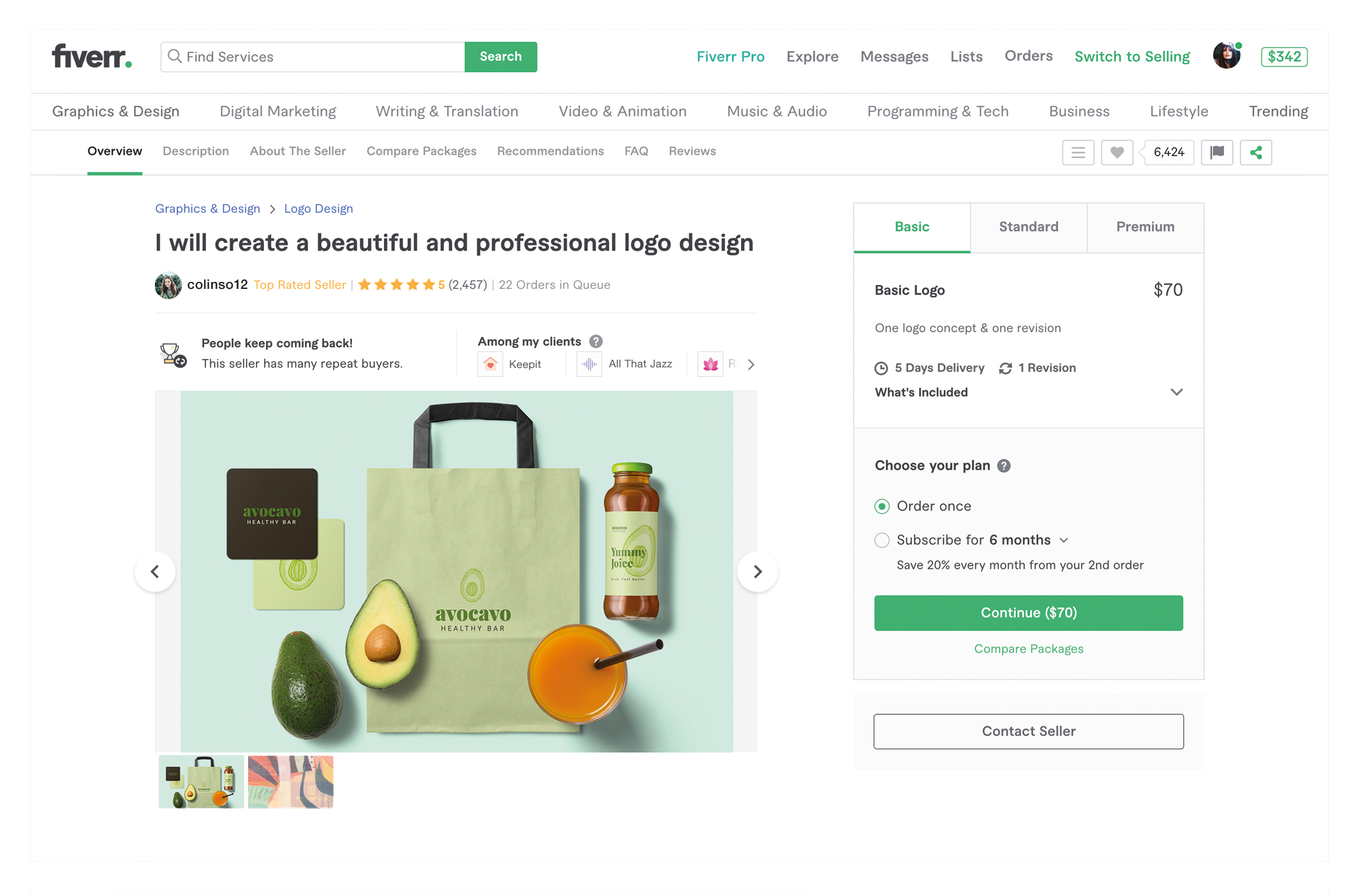Screen dimensions: 1359x896
Task: Select the second gallery thumbnail
Action: click(x=291, y=782)
